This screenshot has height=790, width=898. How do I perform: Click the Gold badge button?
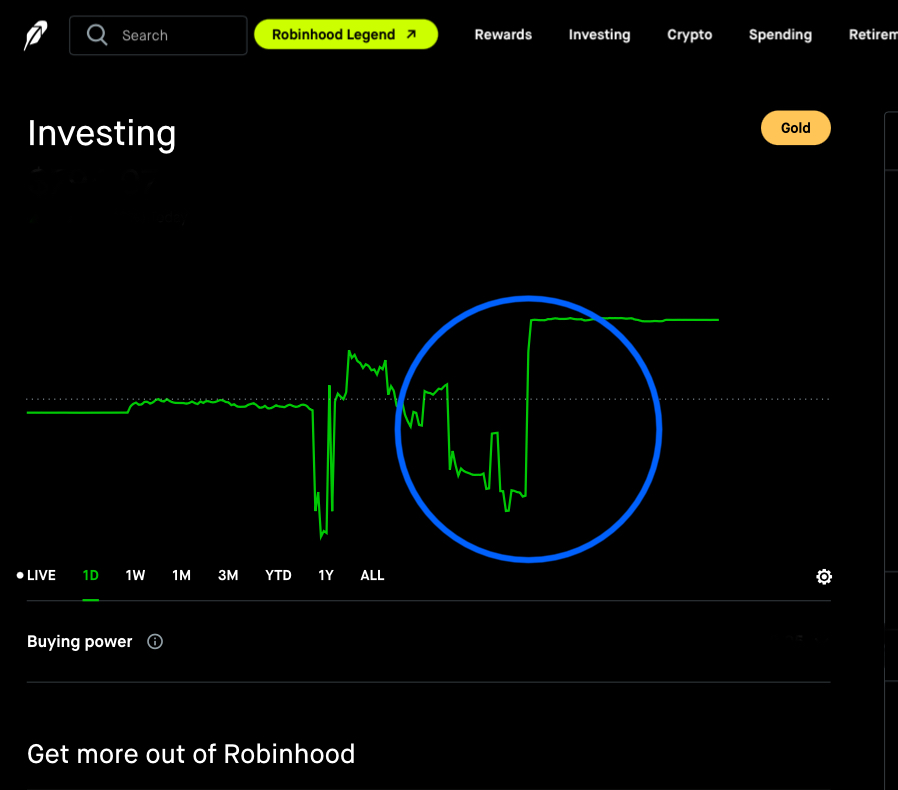click(x=796, y=128)
